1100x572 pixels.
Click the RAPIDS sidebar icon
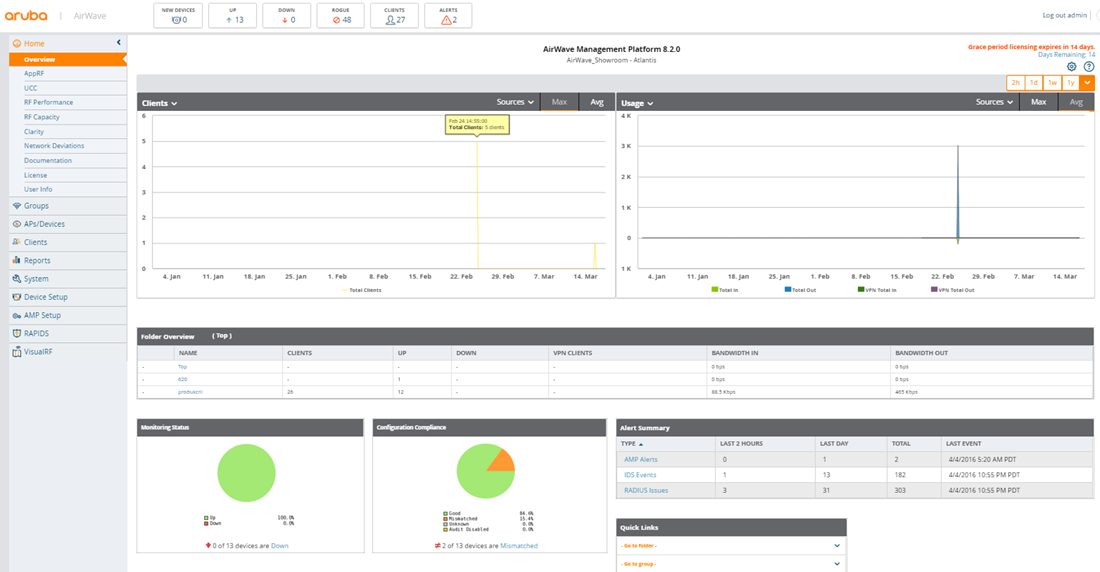[x=17, y=333]
